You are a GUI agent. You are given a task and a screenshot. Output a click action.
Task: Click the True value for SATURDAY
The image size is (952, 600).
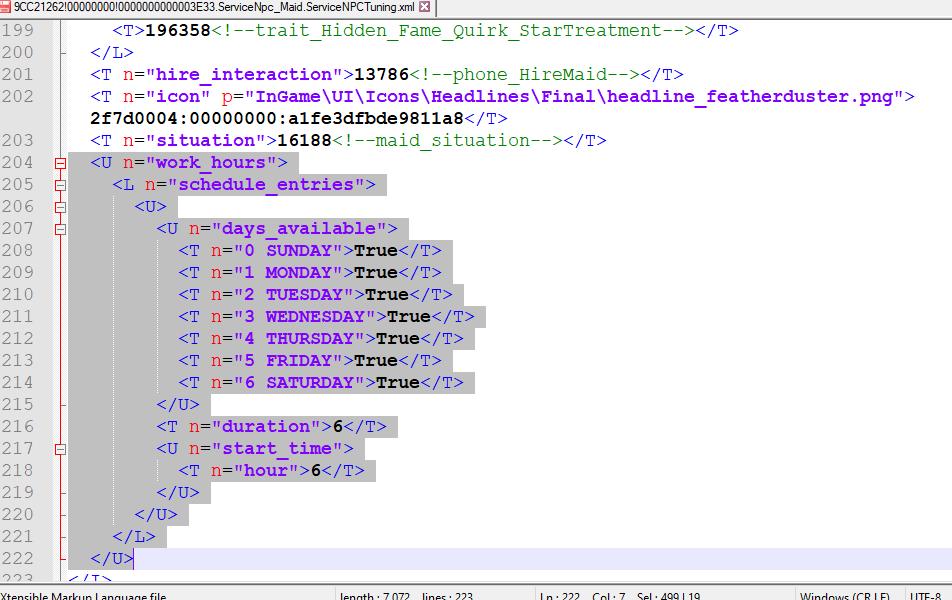(398, 382)
